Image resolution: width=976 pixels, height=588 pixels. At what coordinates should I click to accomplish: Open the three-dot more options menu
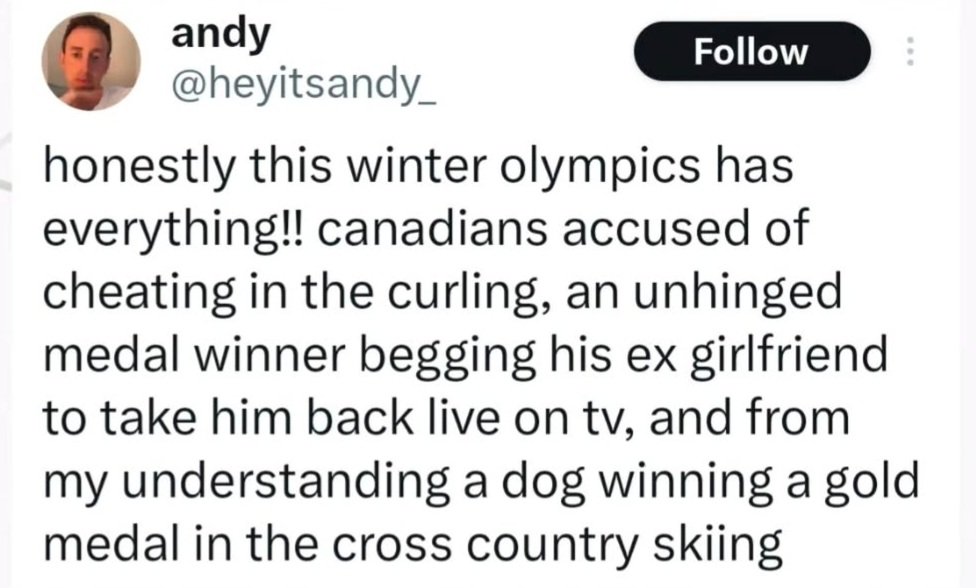click(910, 51)
